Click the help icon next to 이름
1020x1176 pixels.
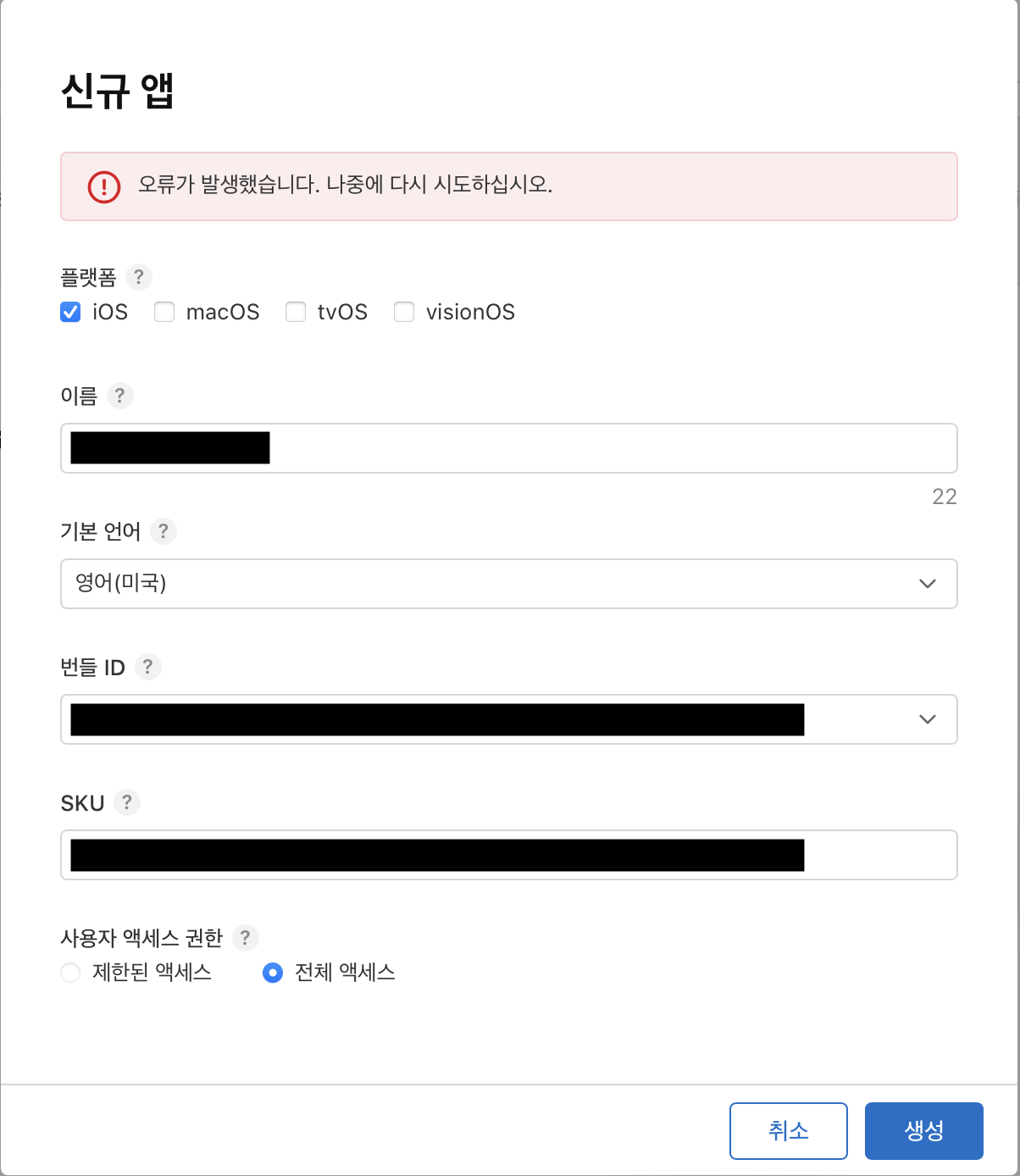tap(119, 396)
